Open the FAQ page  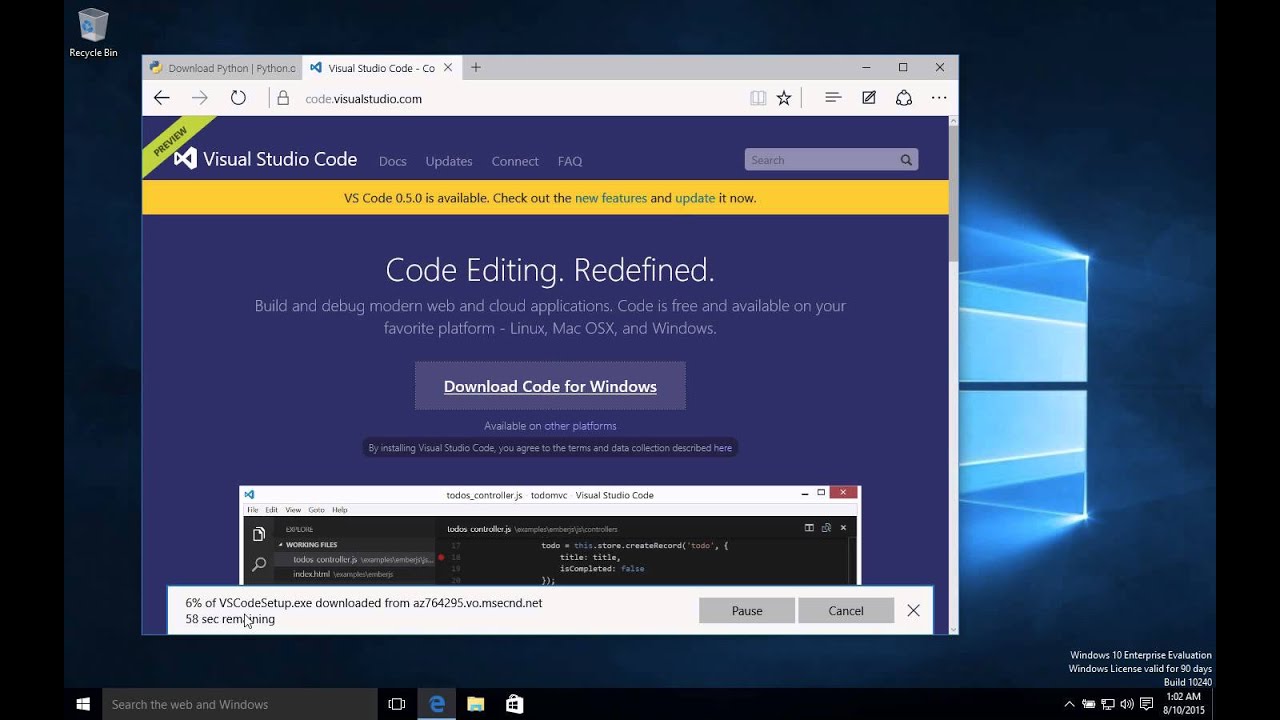(x=570, y=161)
